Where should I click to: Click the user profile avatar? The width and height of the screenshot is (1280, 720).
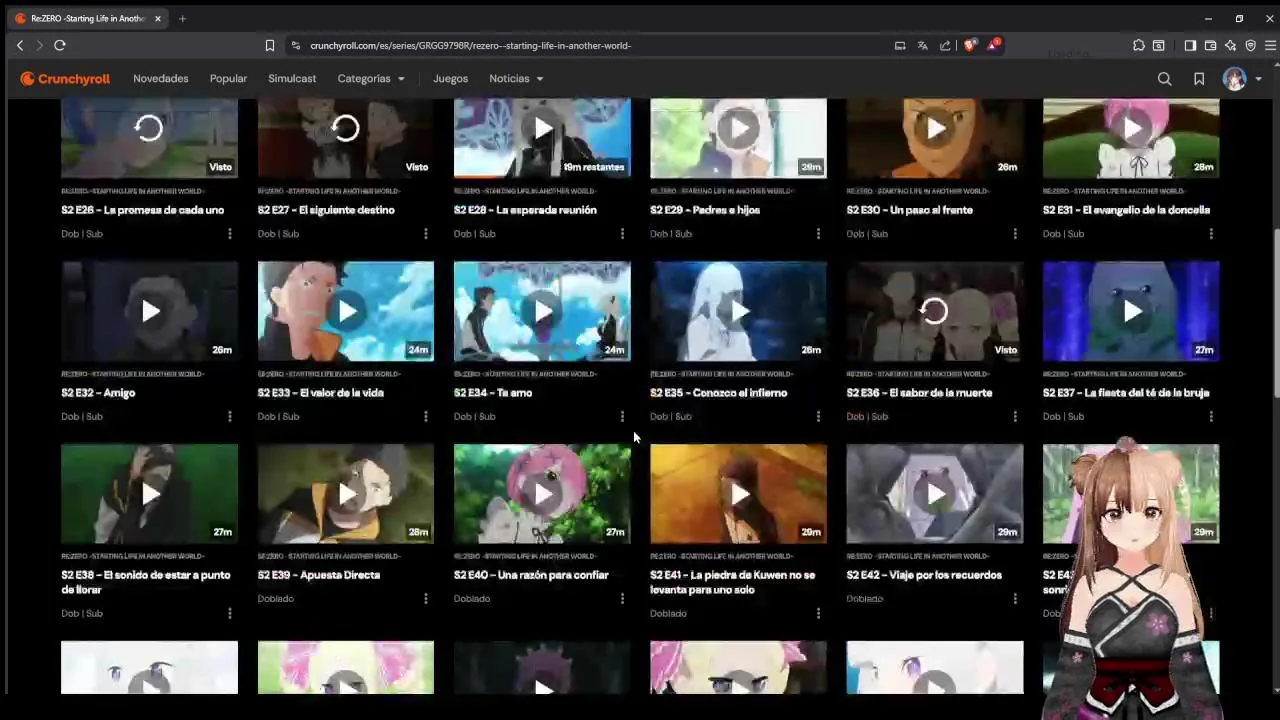(x=1235, y=79)
